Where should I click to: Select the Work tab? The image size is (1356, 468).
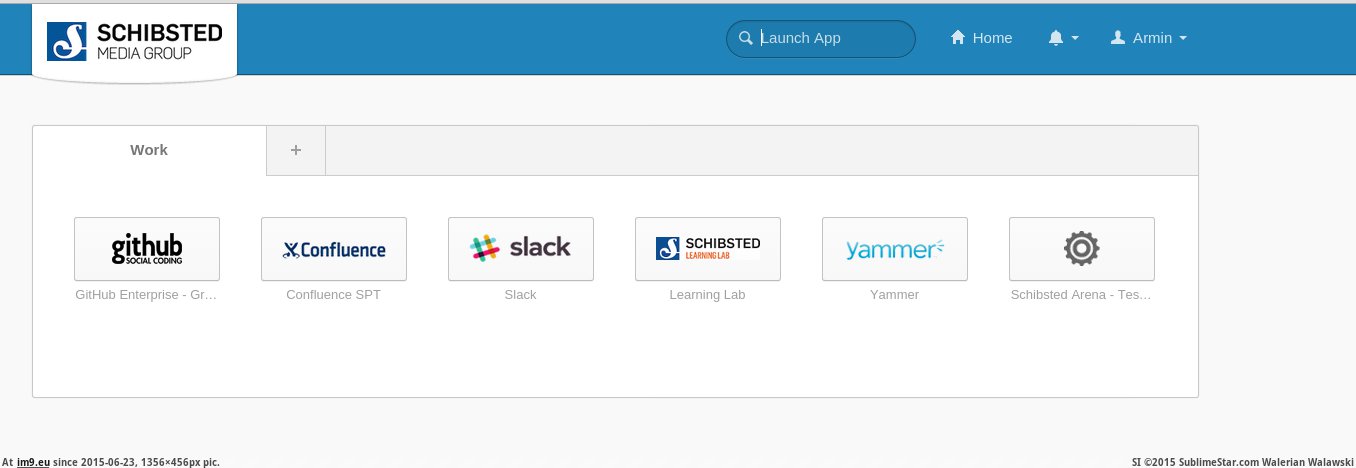tap(149, 150)
